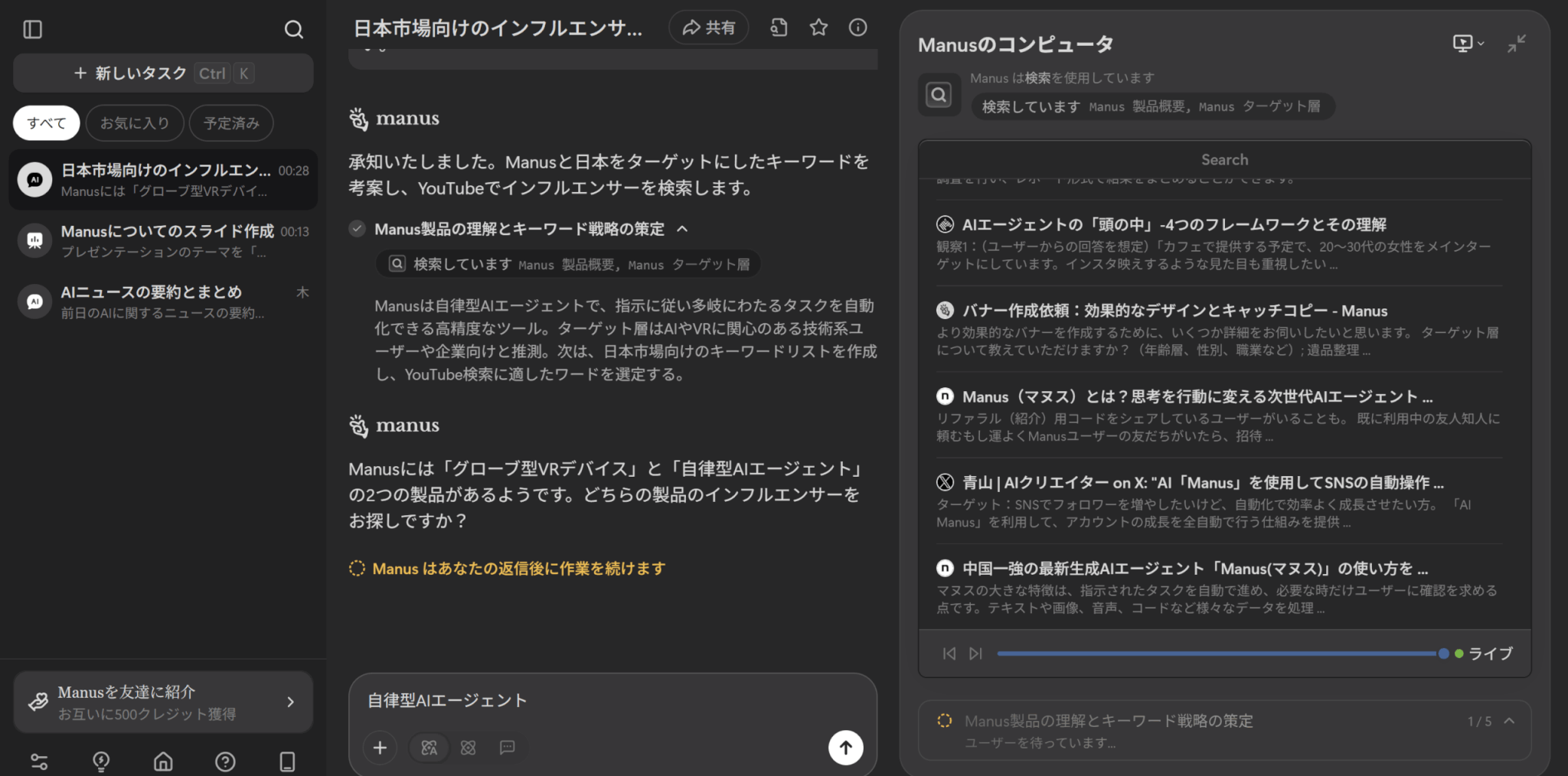This screenshot has width=1568, height=776.
Task: Click the Search header of browser view
Action: (1225, 160)
